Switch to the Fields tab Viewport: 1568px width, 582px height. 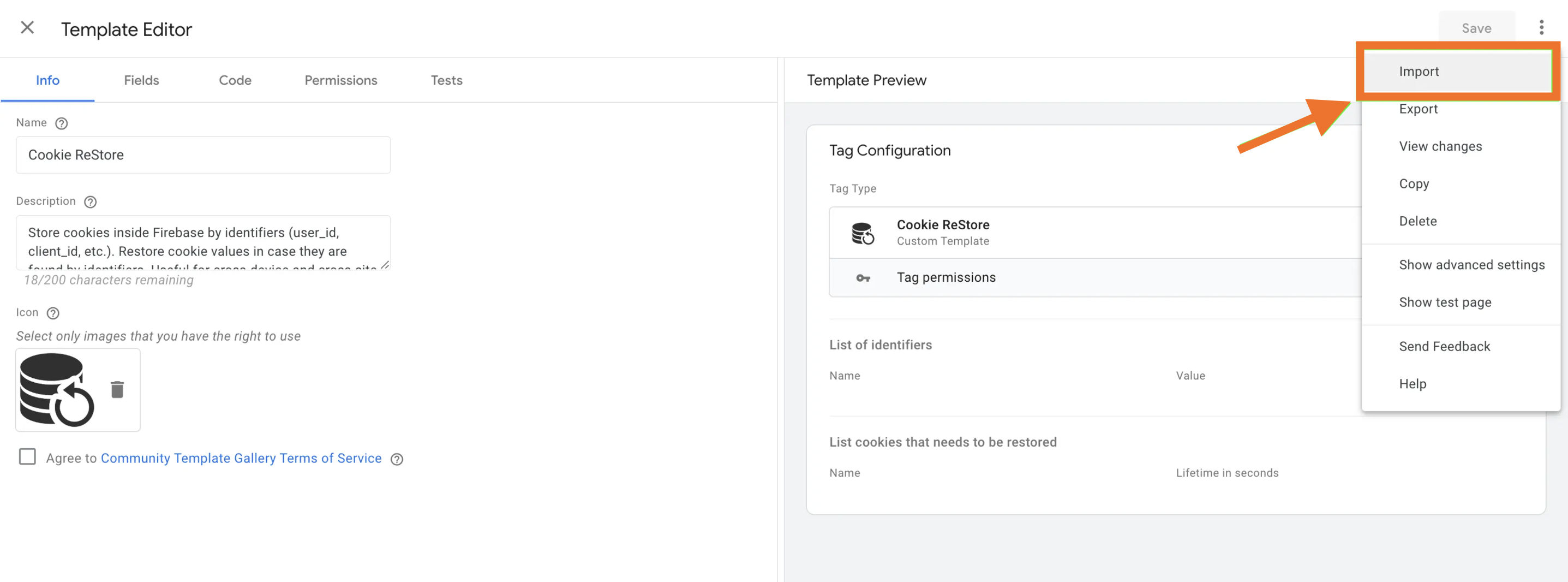141,80
